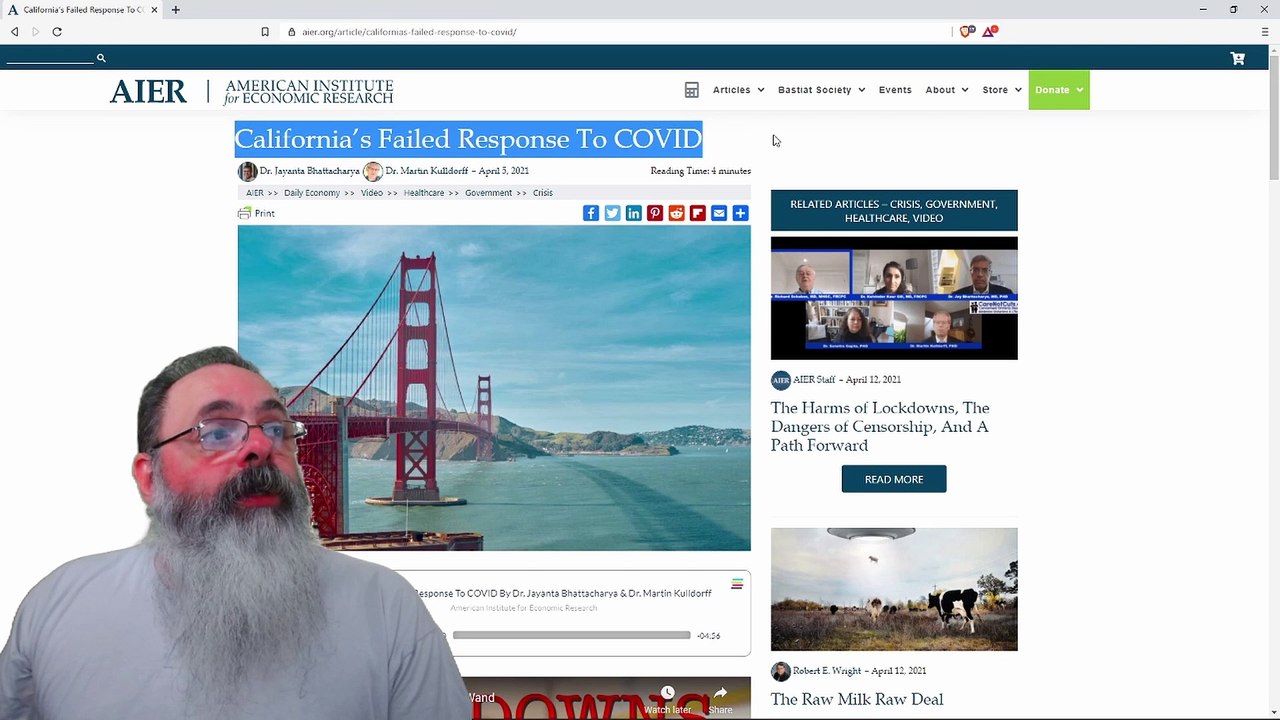Open the panel discussion video thumbnail

tap(894, 298)
